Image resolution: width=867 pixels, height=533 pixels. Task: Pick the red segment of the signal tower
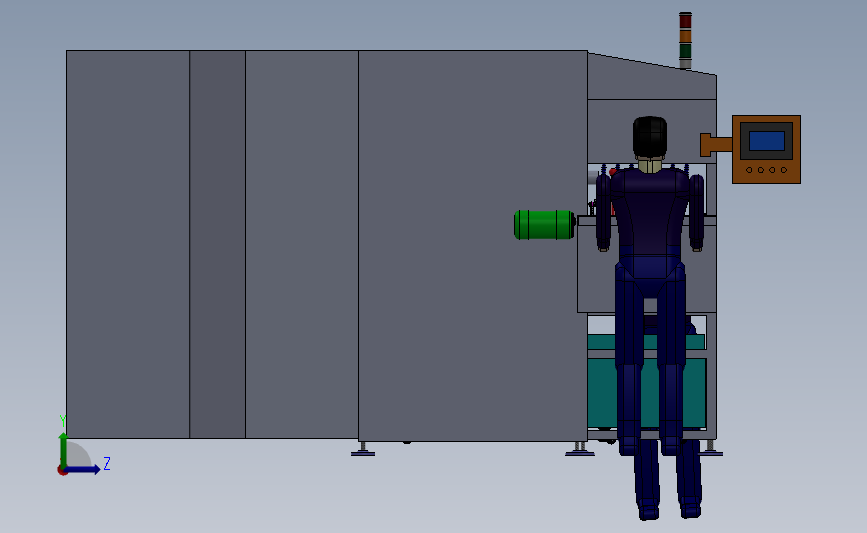tap(685, 21)
